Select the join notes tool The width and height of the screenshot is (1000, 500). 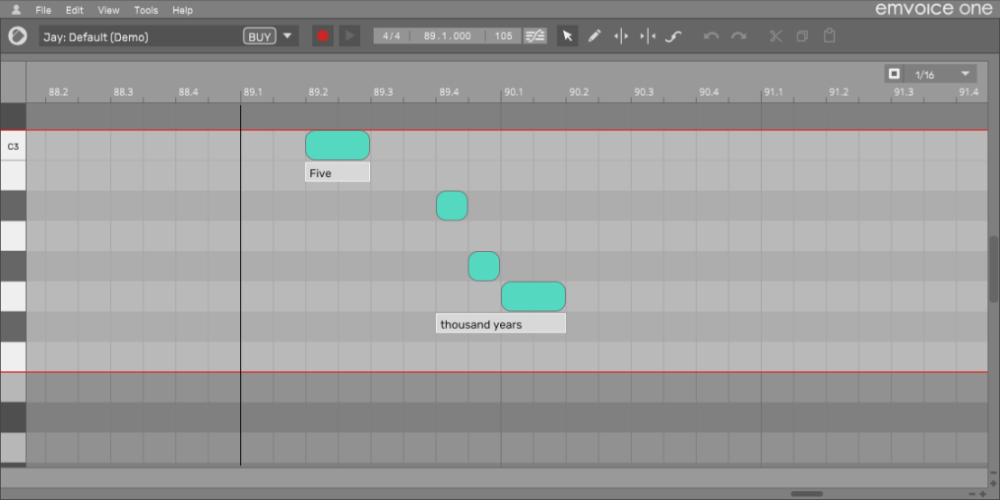[x=647, y=36]
